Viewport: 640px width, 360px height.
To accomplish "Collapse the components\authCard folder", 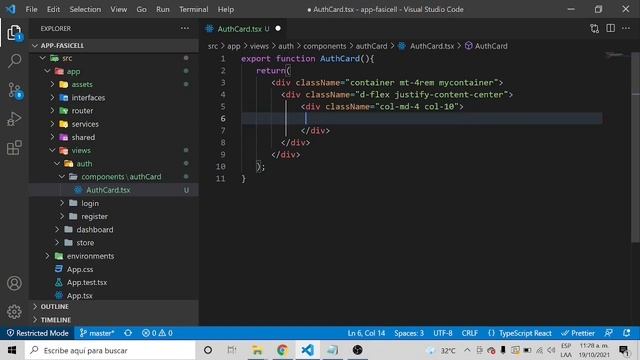I will [x=62, y=176].
